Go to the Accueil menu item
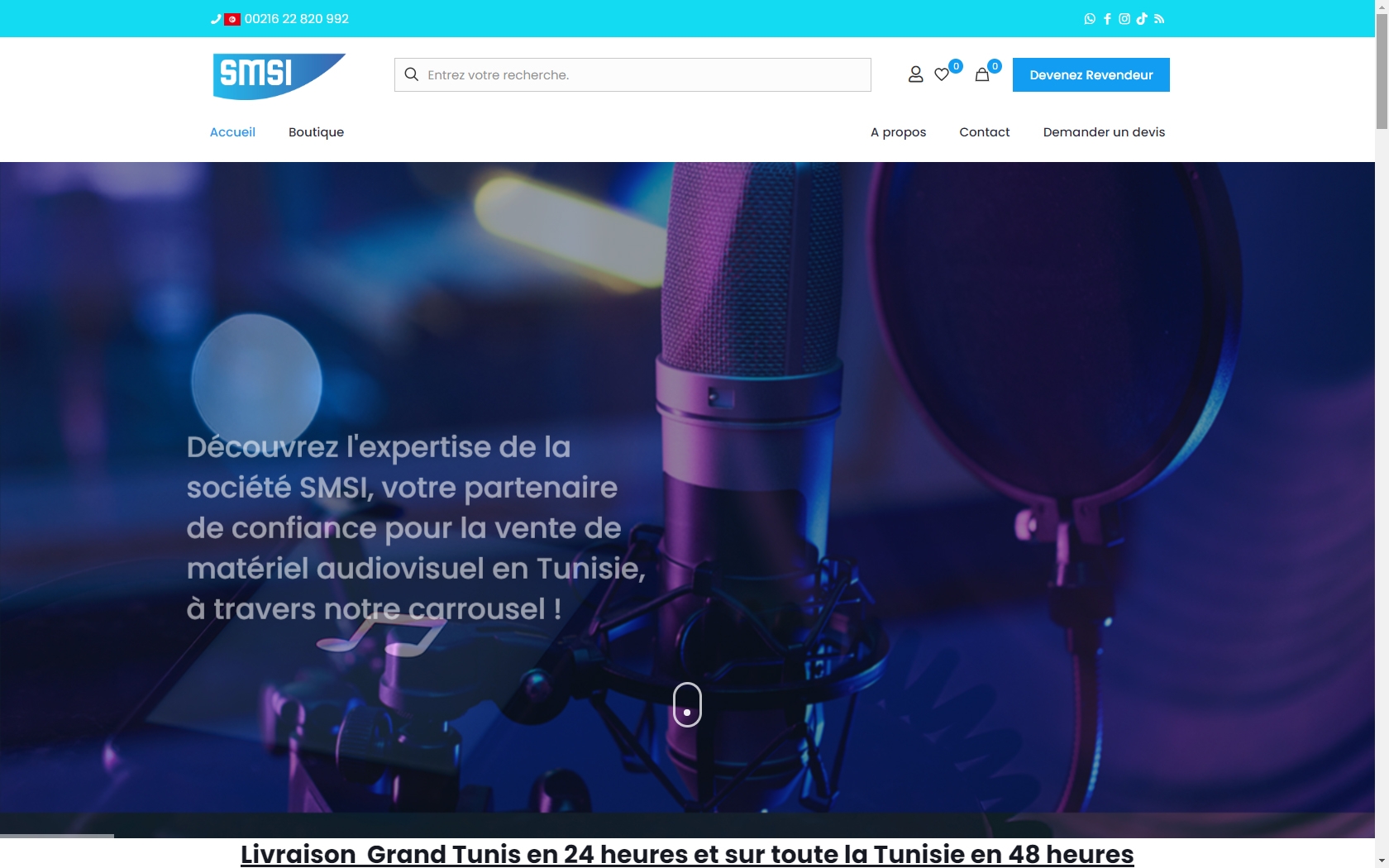The image size is (1389, 868). (232, 132)
